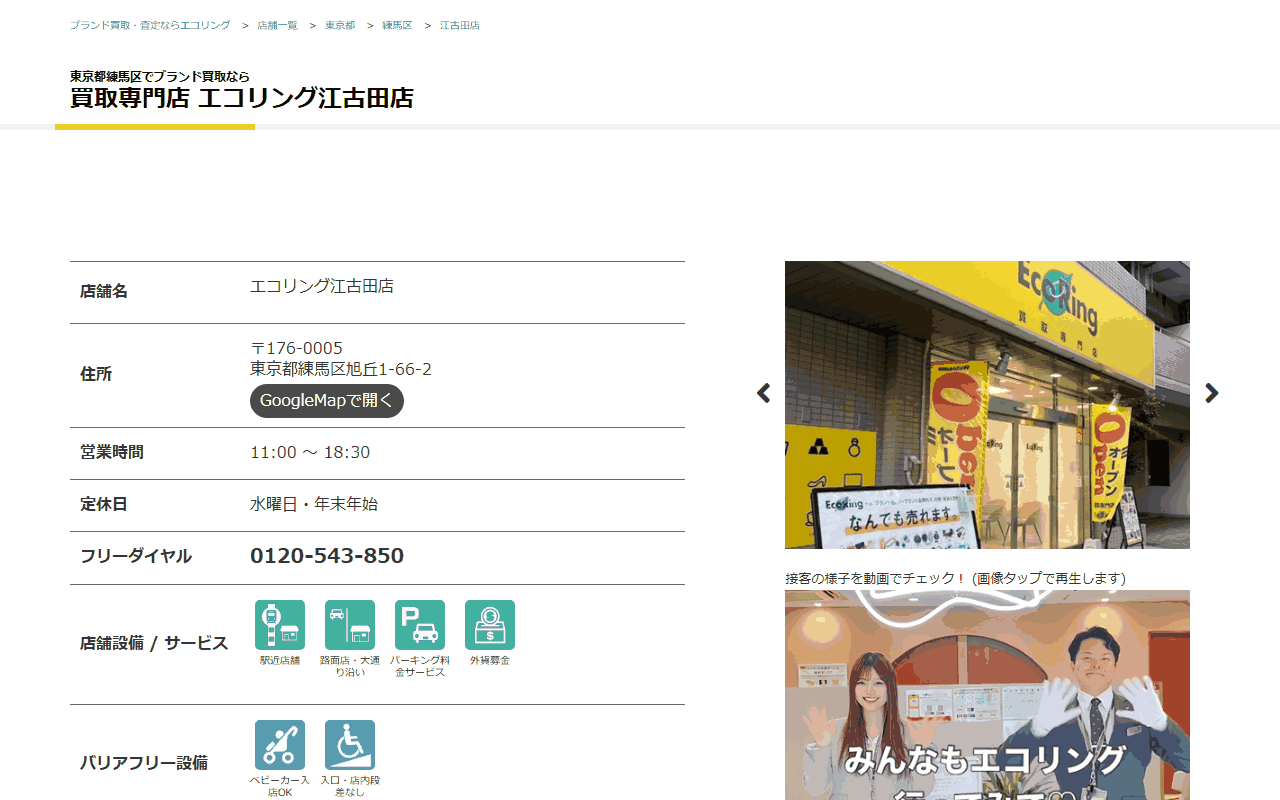Show previous store photo with left arrow
1280x800 pixels.
764,393
